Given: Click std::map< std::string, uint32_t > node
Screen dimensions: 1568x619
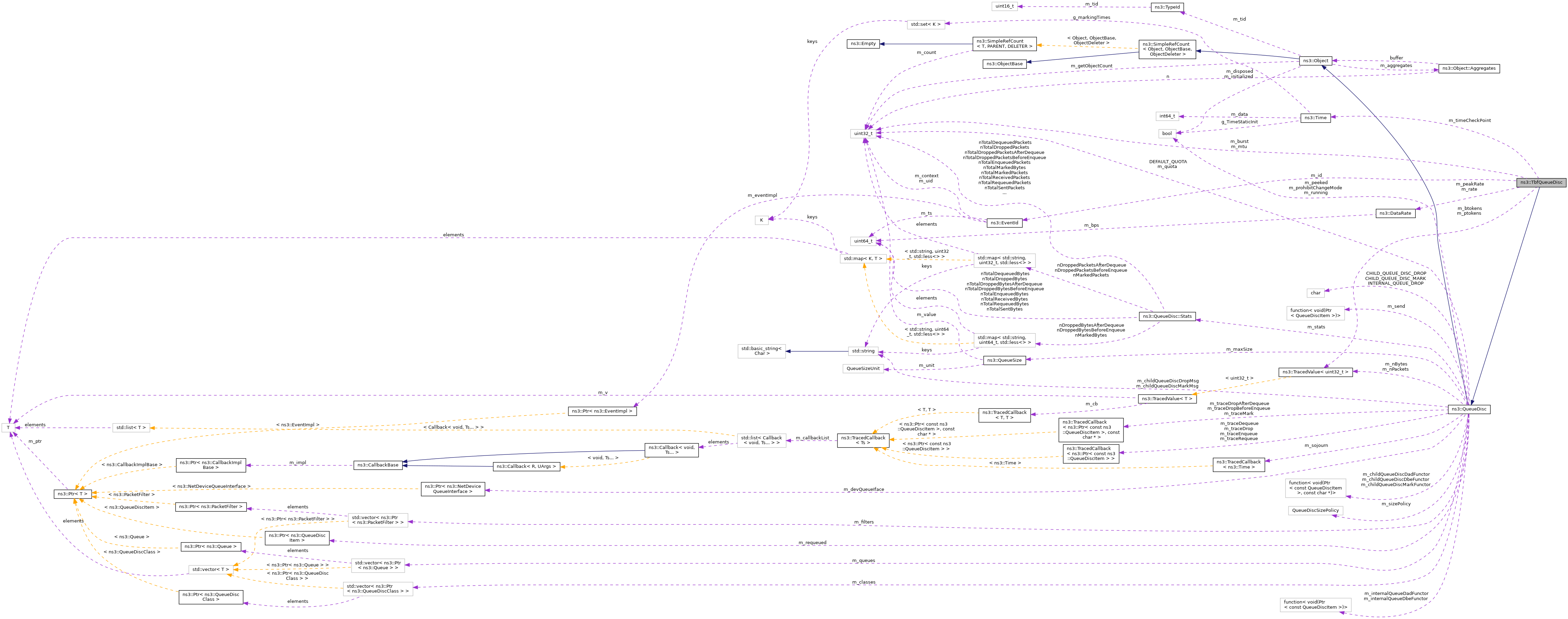Looking at the screenshot, I should click(1004, 261).
